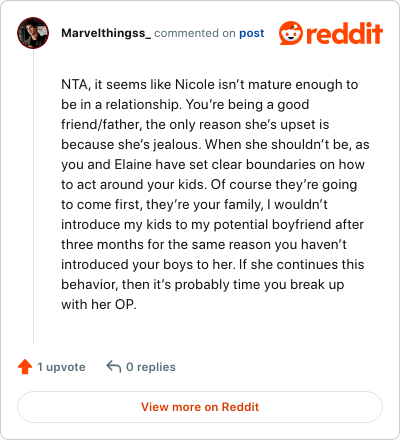Click the orange upvote arrow icon

point(25,367)
